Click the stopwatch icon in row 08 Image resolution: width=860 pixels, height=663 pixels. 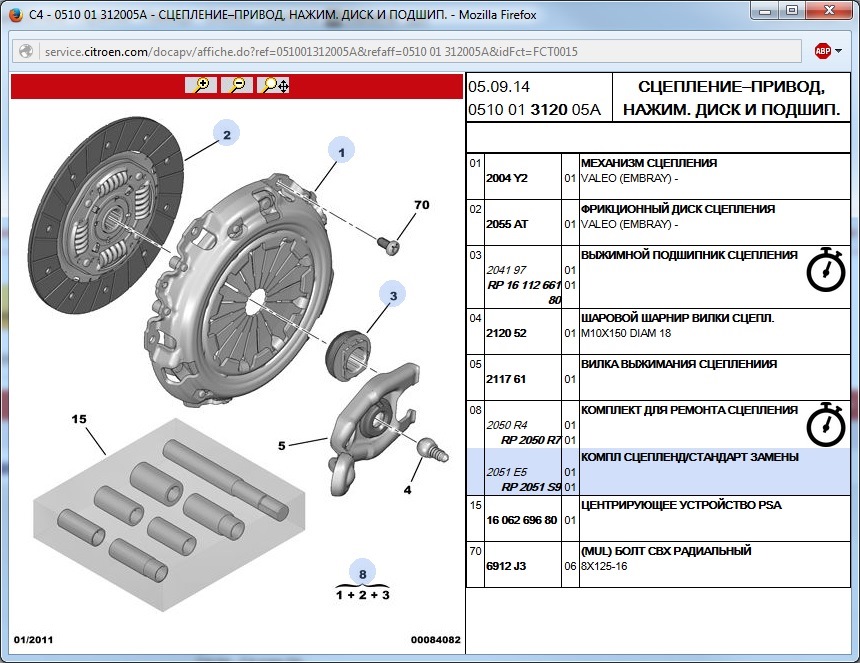pos(825,424)
